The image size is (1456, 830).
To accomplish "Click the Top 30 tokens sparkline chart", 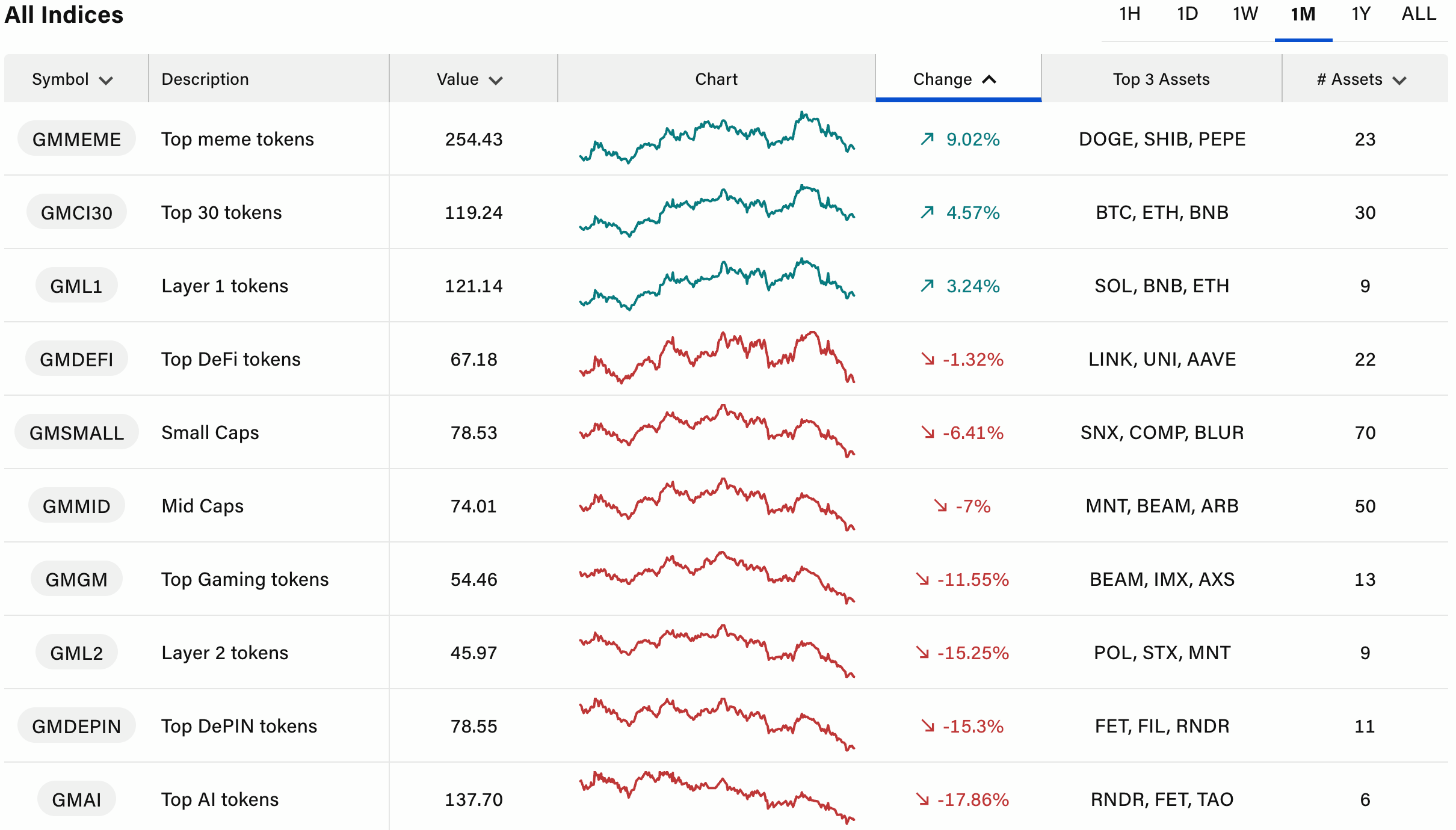I will 716,212.
